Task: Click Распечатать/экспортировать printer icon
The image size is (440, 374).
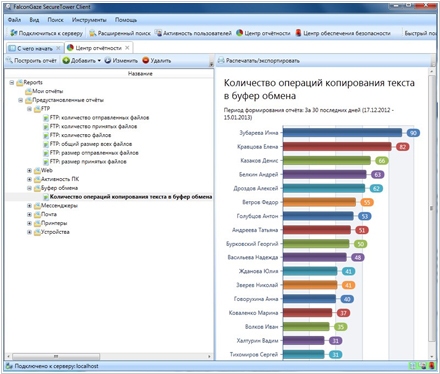Action: (x=221, y=61)
